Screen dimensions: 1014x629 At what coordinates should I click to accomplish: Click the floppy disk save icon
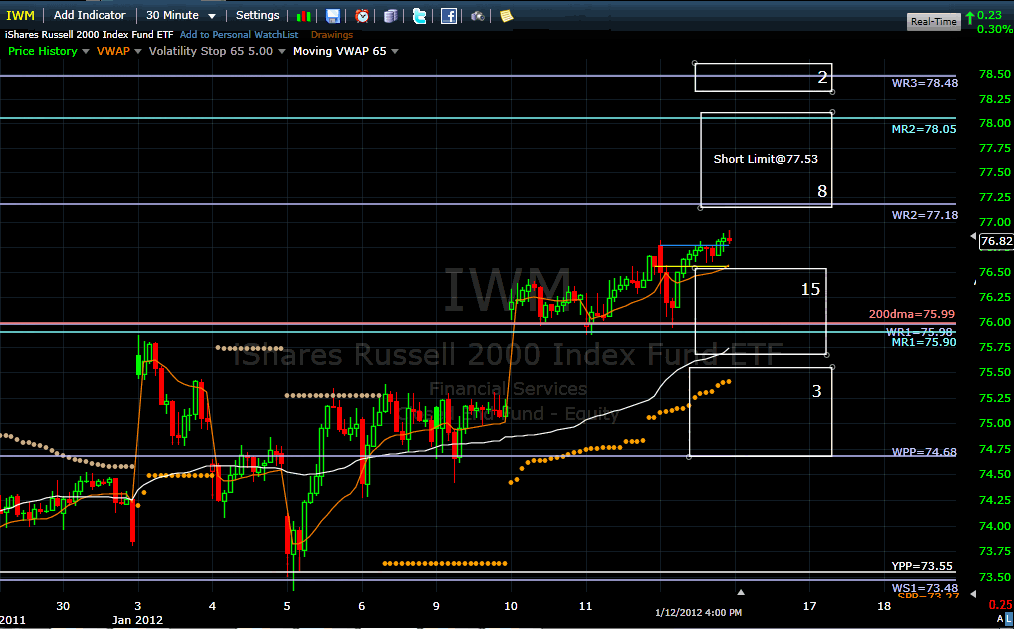tap(332, 16)
